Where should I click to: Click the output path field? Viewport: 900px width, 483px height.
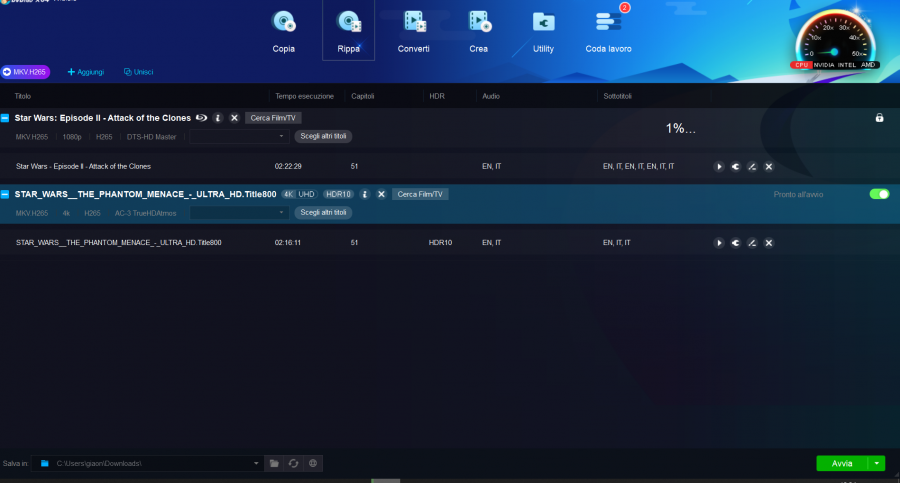click(146, 463)
